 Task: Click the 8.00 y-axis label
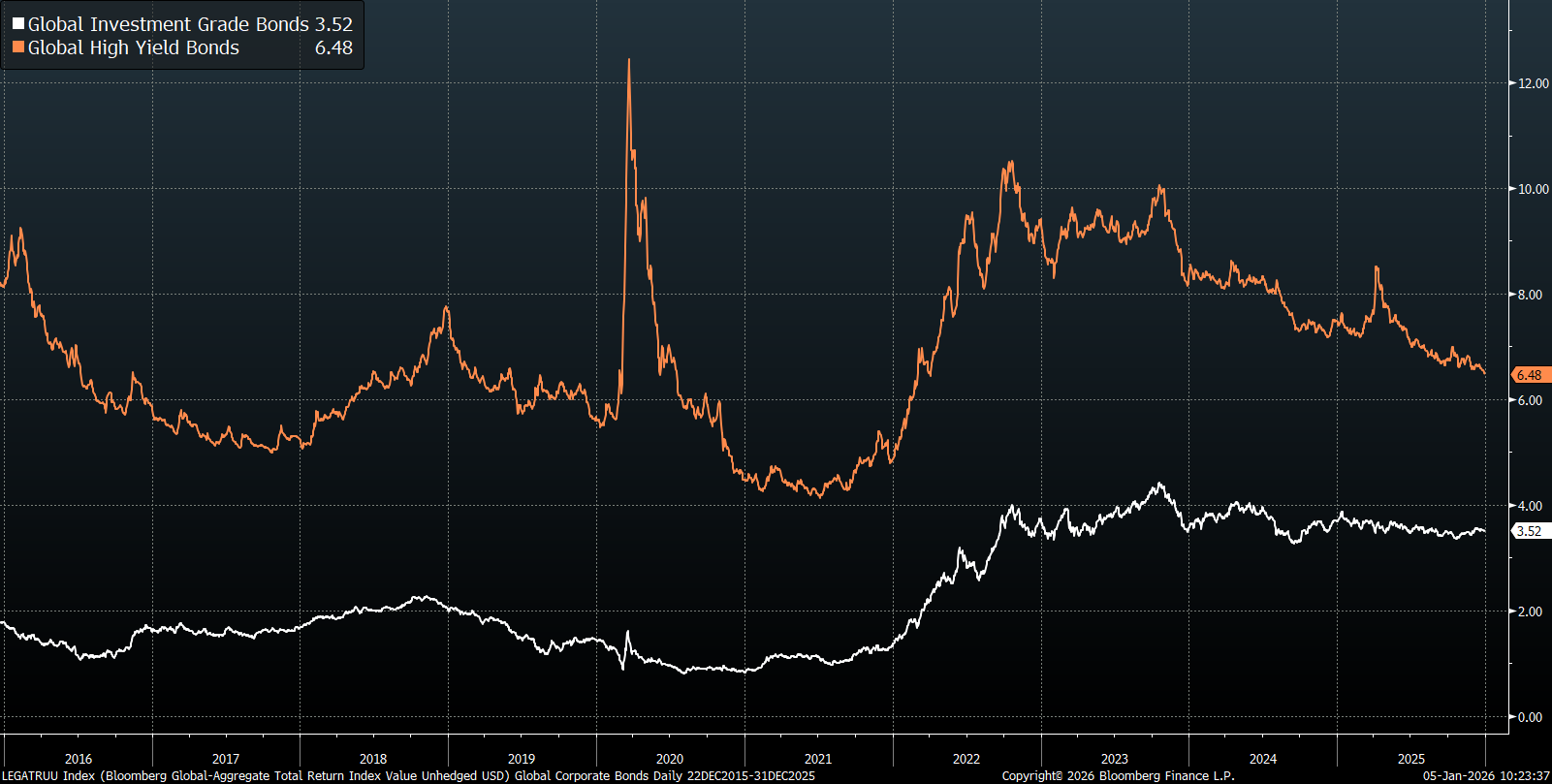point(1530,295)
